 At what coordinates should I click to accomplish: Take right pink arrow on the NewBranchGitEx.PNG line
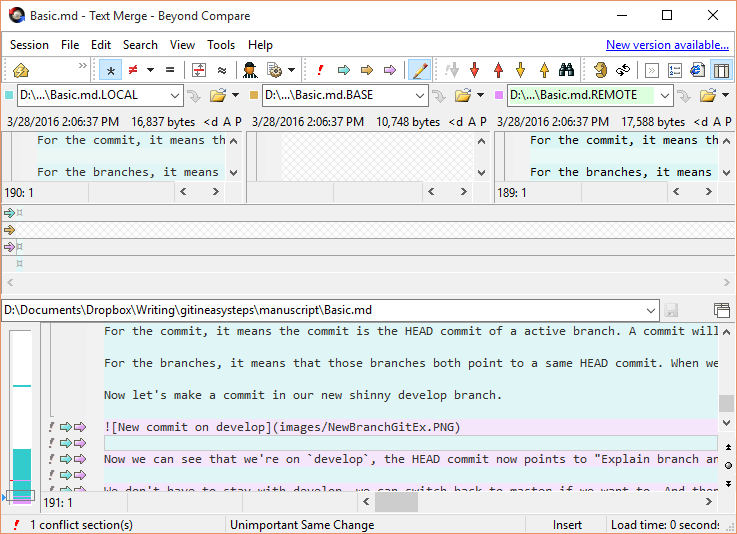tap(80, 427)
